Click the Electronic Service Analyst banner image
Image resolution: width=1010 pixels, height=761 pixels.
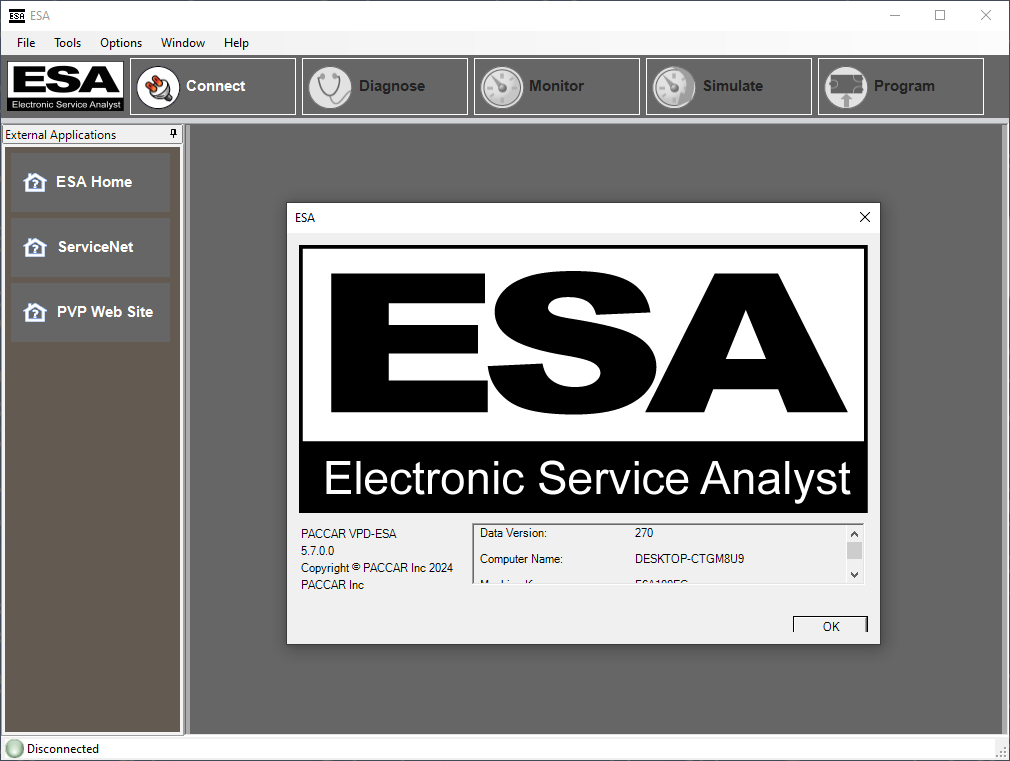[584, 379]
